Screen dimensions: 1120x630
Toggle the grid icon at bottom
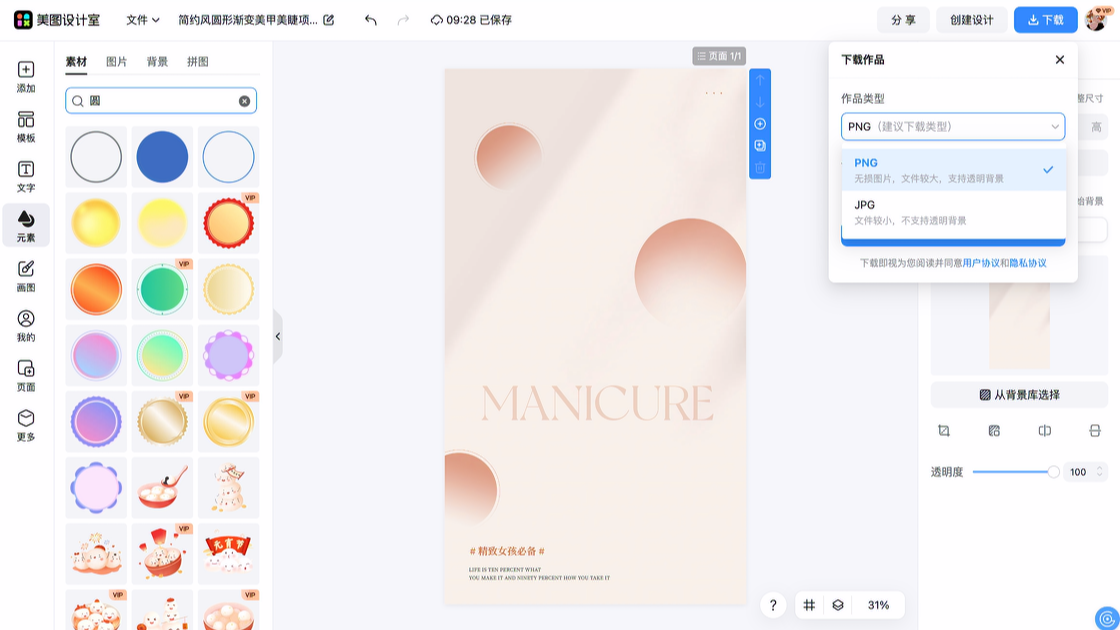pyautogui.click(x=810, y=605)
